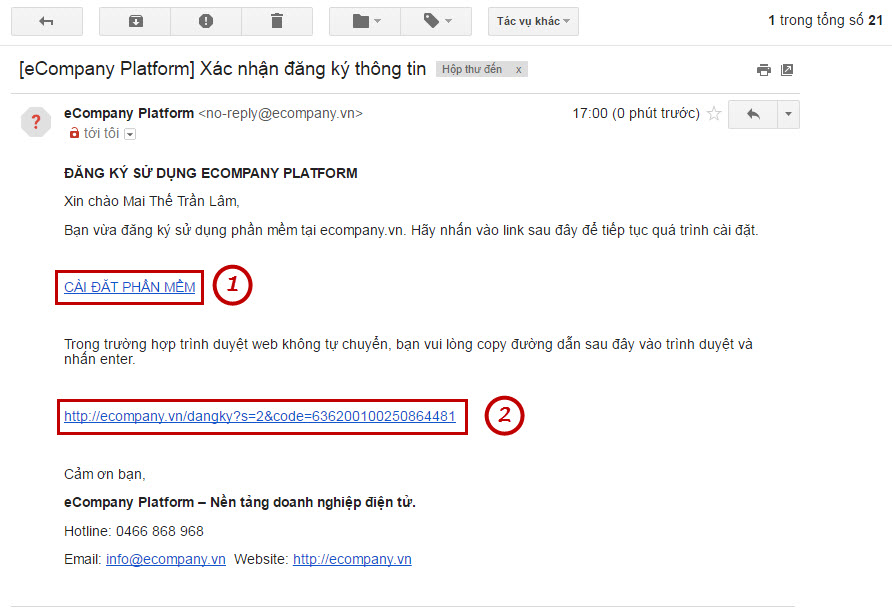Click the red lock security icon

pos(74,133)
